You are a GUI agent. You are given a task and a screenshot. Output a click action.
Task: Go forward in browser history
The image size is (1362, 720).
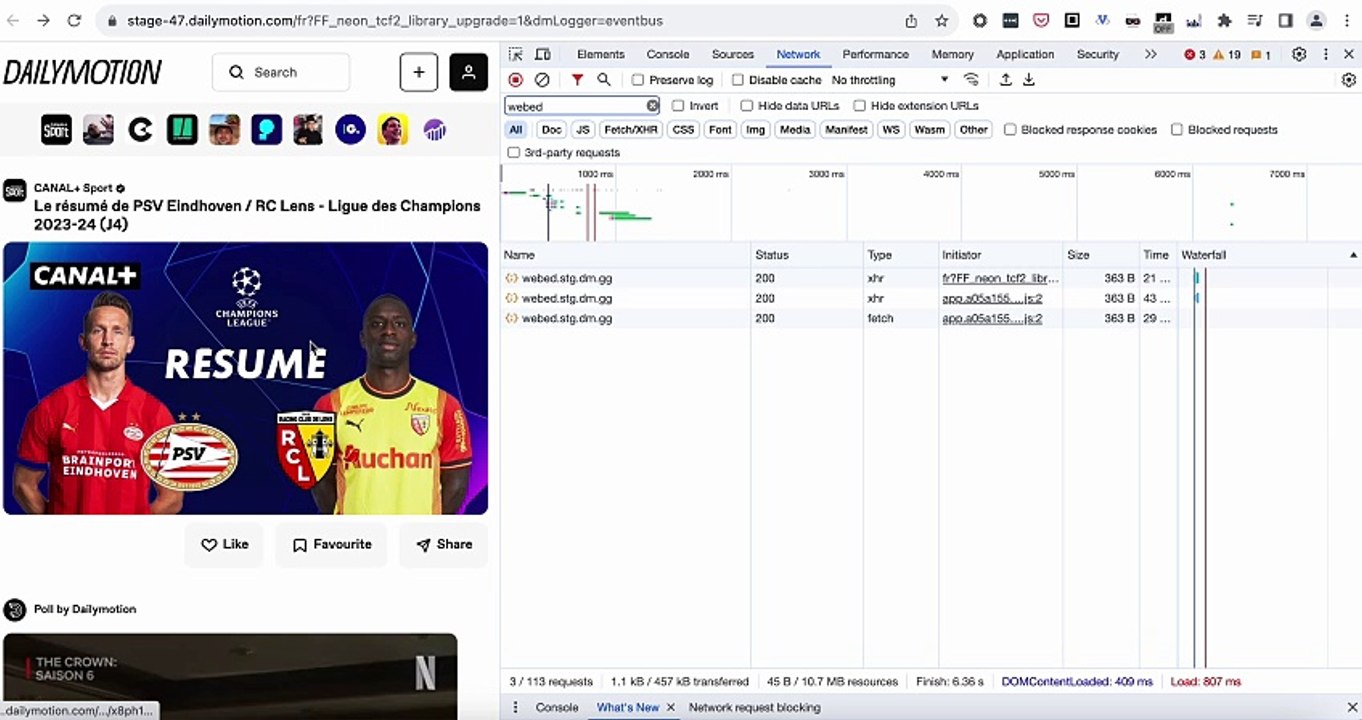pos(44,20)
